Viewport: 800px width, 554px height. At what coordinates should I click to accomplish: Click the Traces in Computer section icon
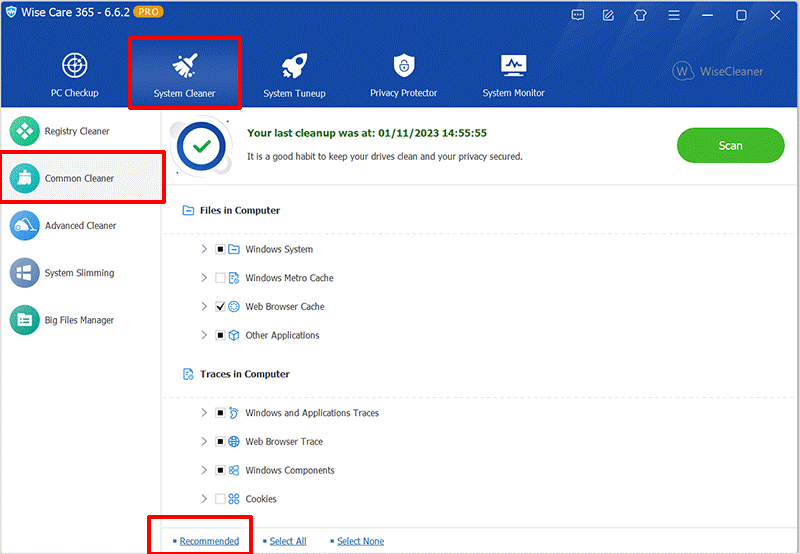tap(188, 374)
